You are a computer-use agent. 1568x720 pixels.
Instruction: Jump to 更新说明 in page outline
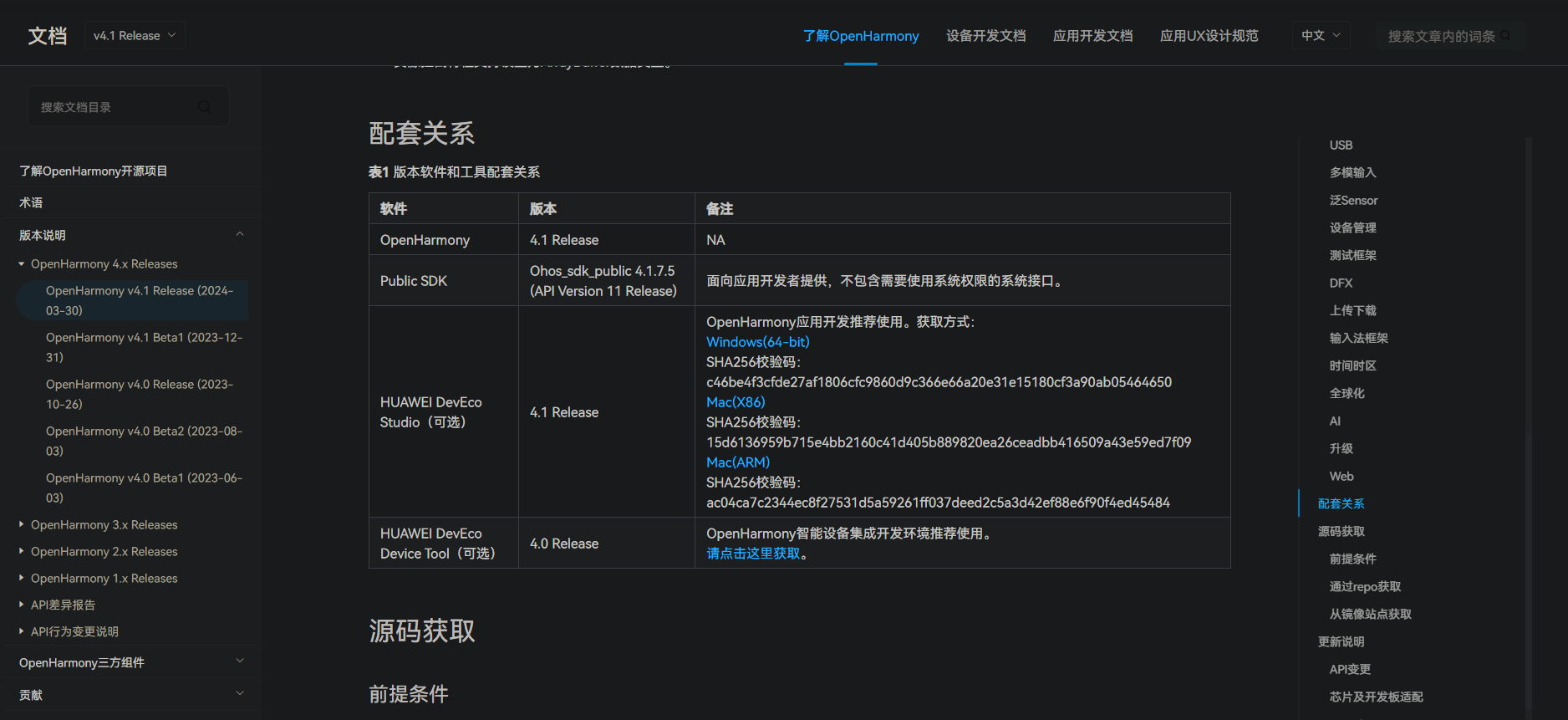pyautogui.click(x=1341, y=641)
